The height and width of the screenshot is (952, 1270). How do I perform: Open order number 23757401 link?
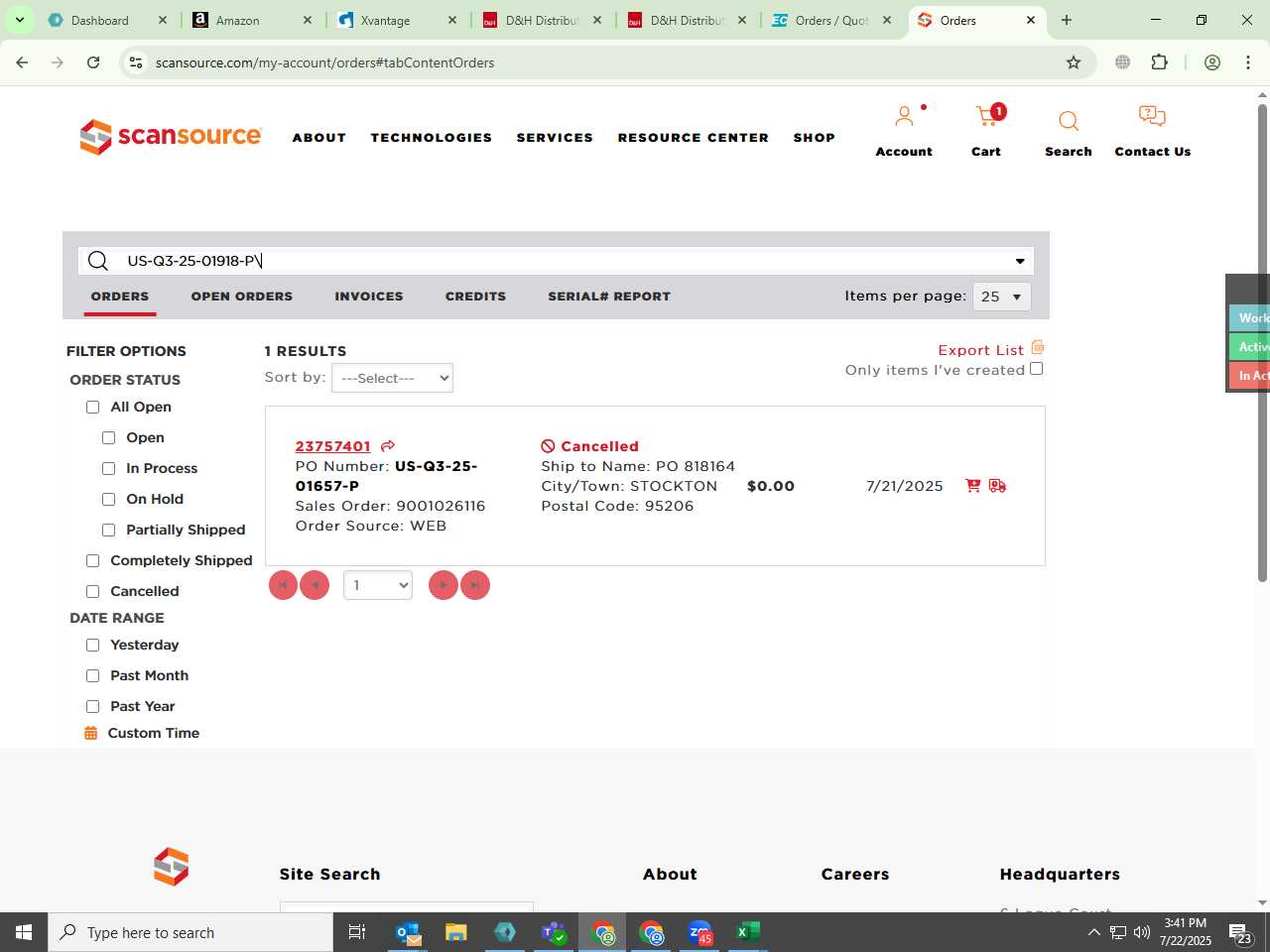click(x=332, y=446)
